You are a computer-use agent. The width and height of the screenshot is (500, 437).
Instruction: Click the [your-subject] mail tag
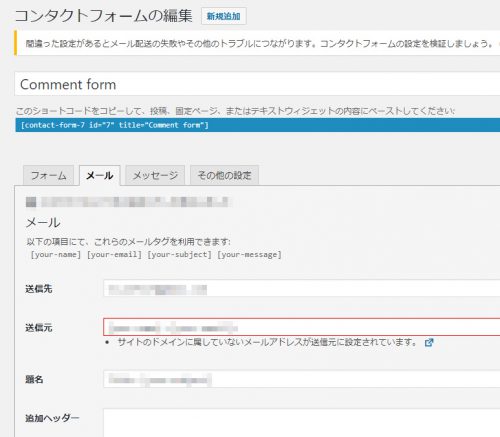click(180, 255)
